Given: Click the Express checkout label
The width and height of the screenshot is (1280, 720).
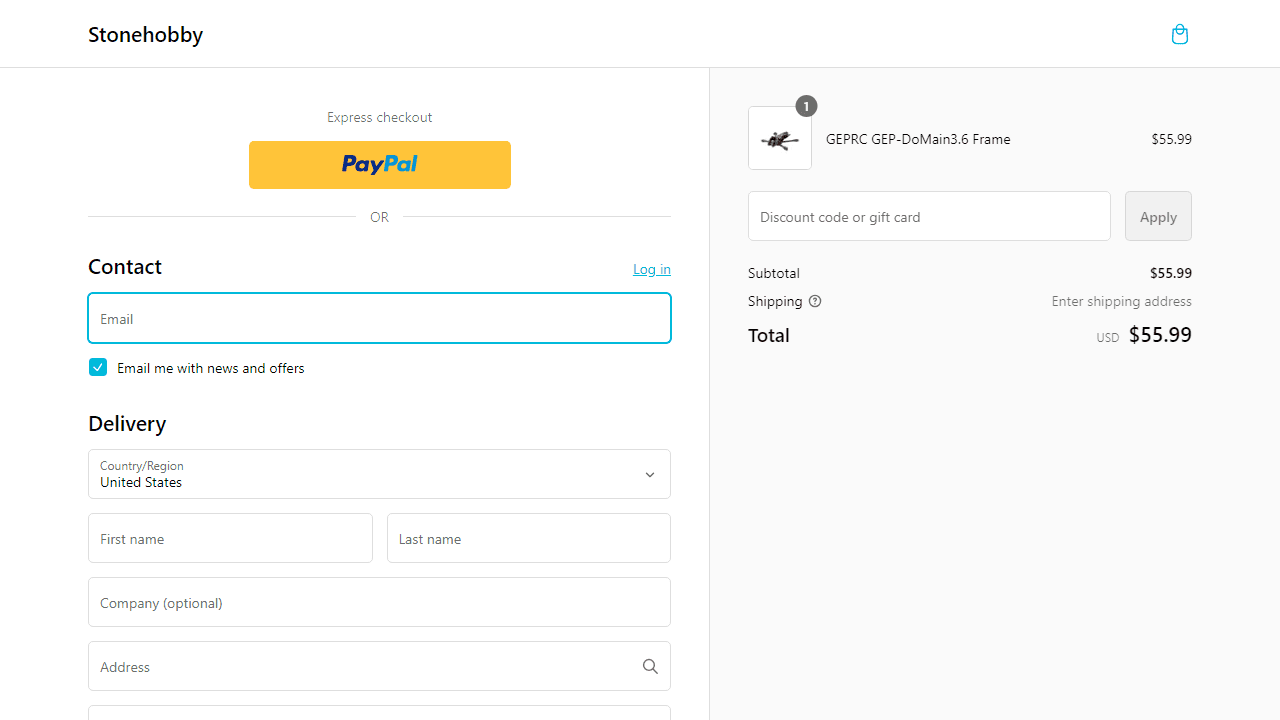Looking at the screenshot, I should [380, 117].
